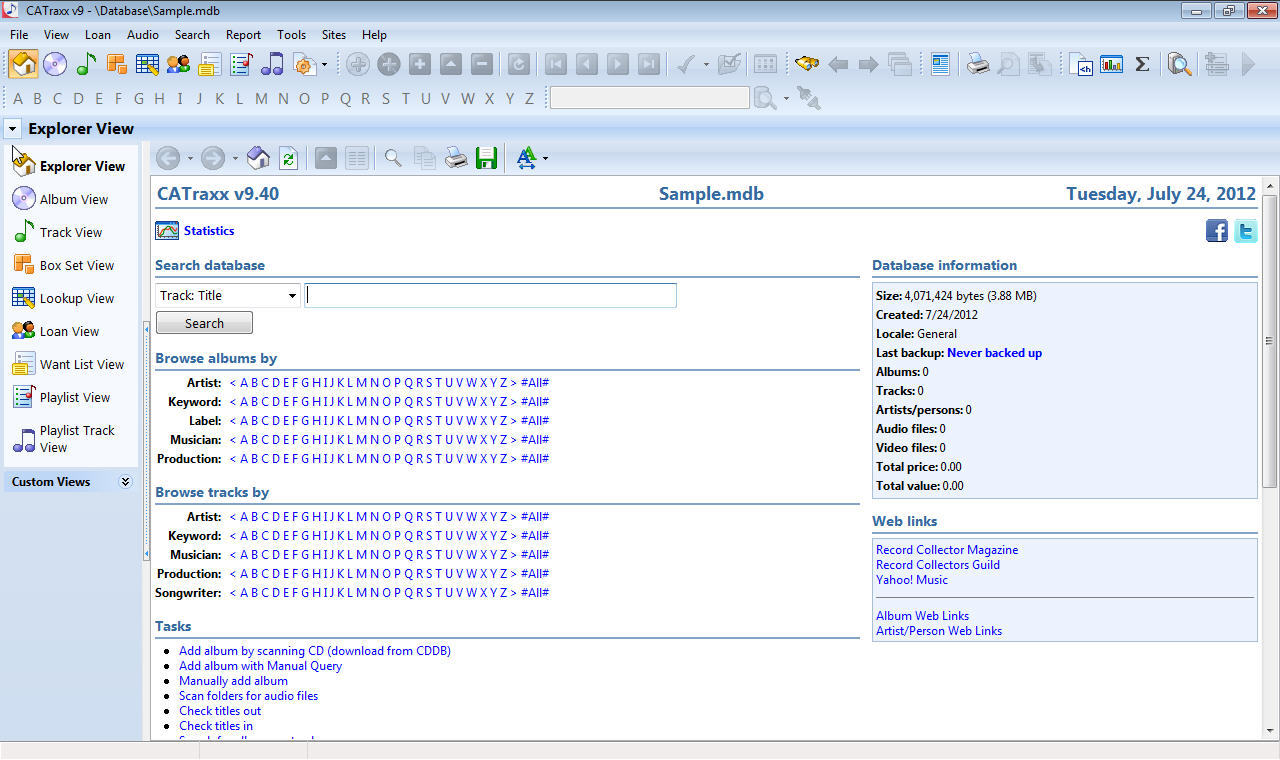1280x760 pixels.
Task: Click letter M in the alphabet toolbar
Action: [x=261, y=98]
